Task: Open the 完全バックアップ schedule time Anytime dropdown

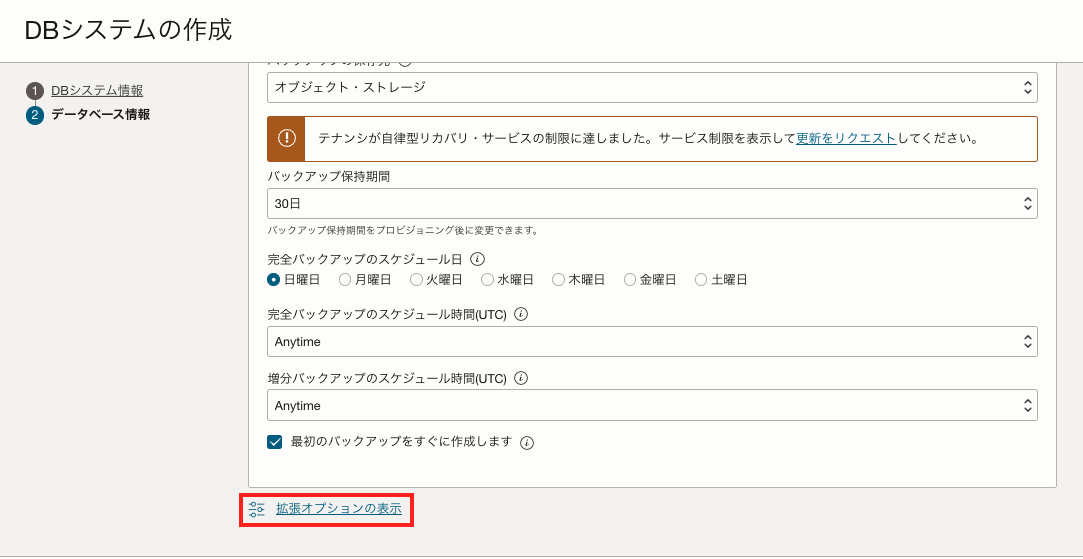Action: [652, 342]
